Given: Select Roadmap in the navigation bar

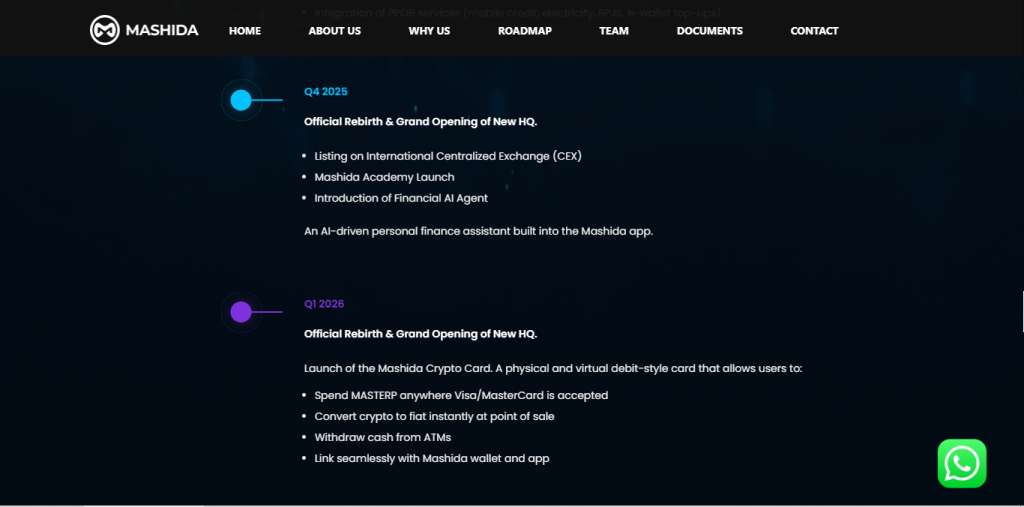Looking at the screenshot, I should (x=525, y=31).
